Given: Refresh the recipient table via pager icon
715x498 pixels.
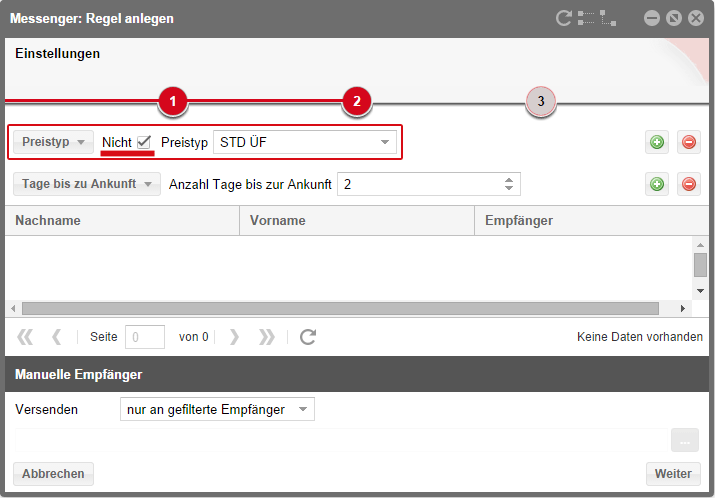Looking at the screenshot, I should [308, 337].
